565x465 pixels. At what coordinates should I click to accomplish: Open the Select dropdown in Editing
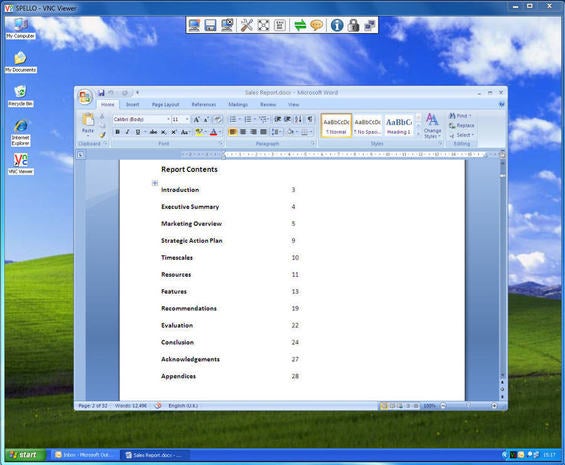click(x=462, y=135)
